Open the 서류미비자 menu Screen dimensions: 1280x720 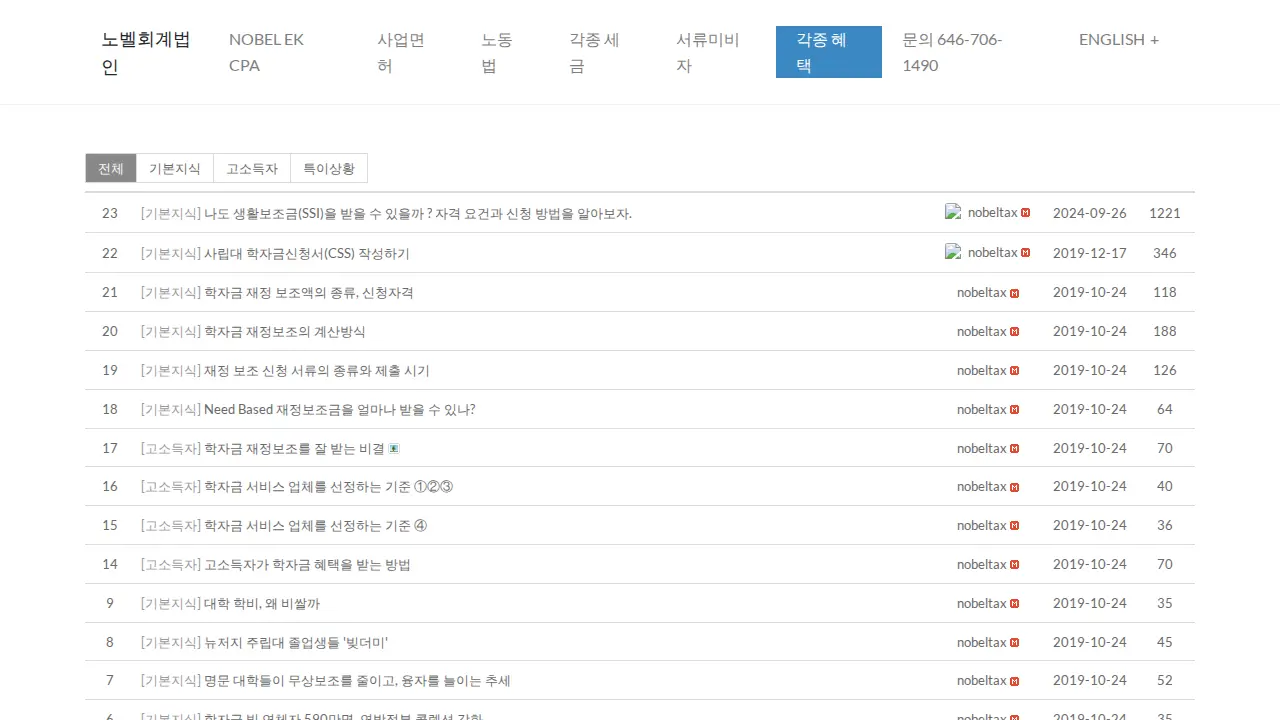click(x=716, y=52)
